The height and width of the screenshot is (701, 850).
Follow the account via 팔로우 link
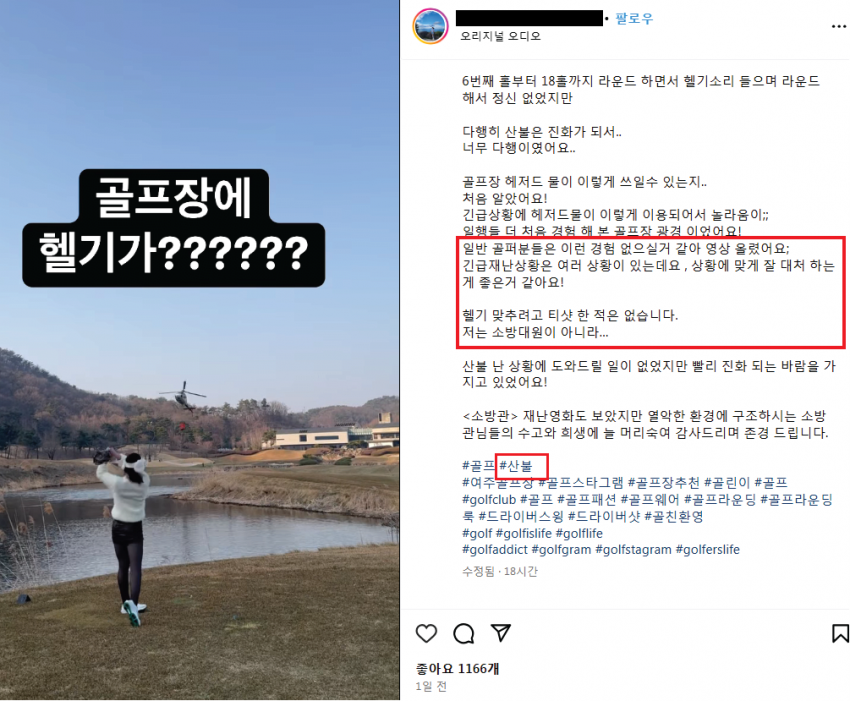634,19
